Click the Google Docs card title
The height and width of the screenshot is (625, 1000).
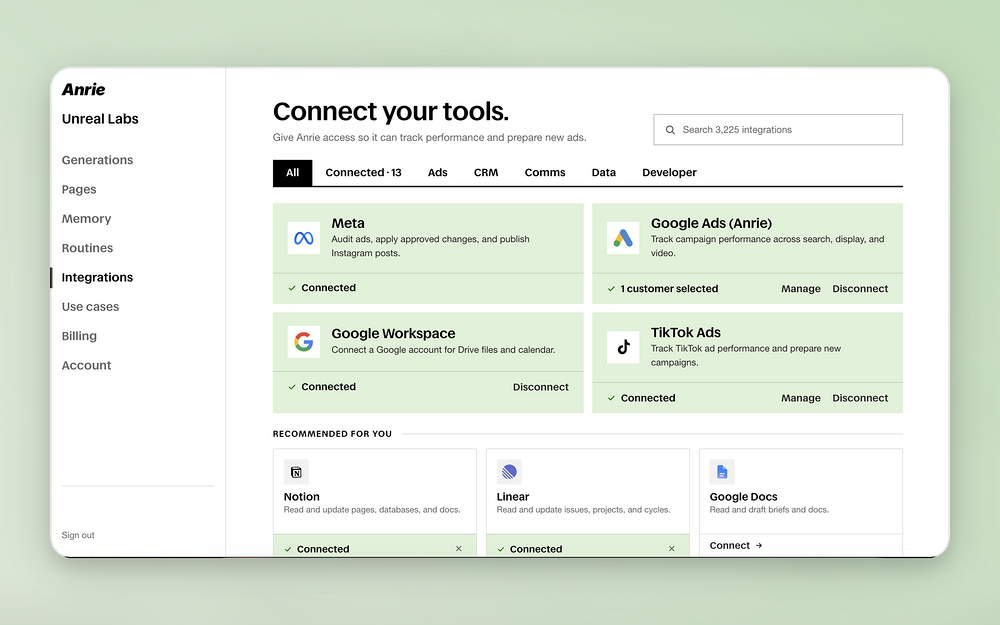744,497
